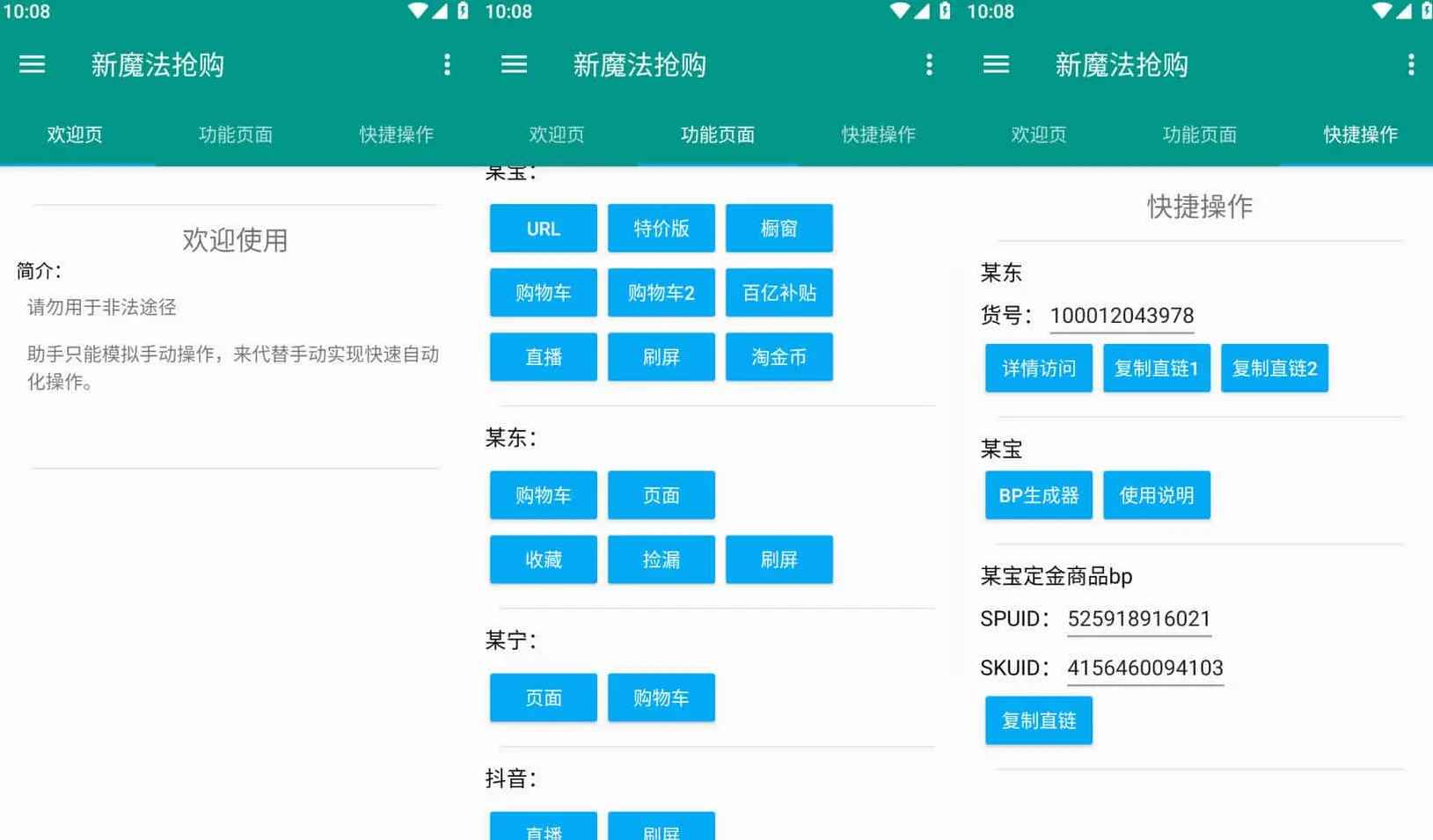Switch to the 欢迎页 tab
This screenshot has height=840, width=1433.
click(74, 135)
